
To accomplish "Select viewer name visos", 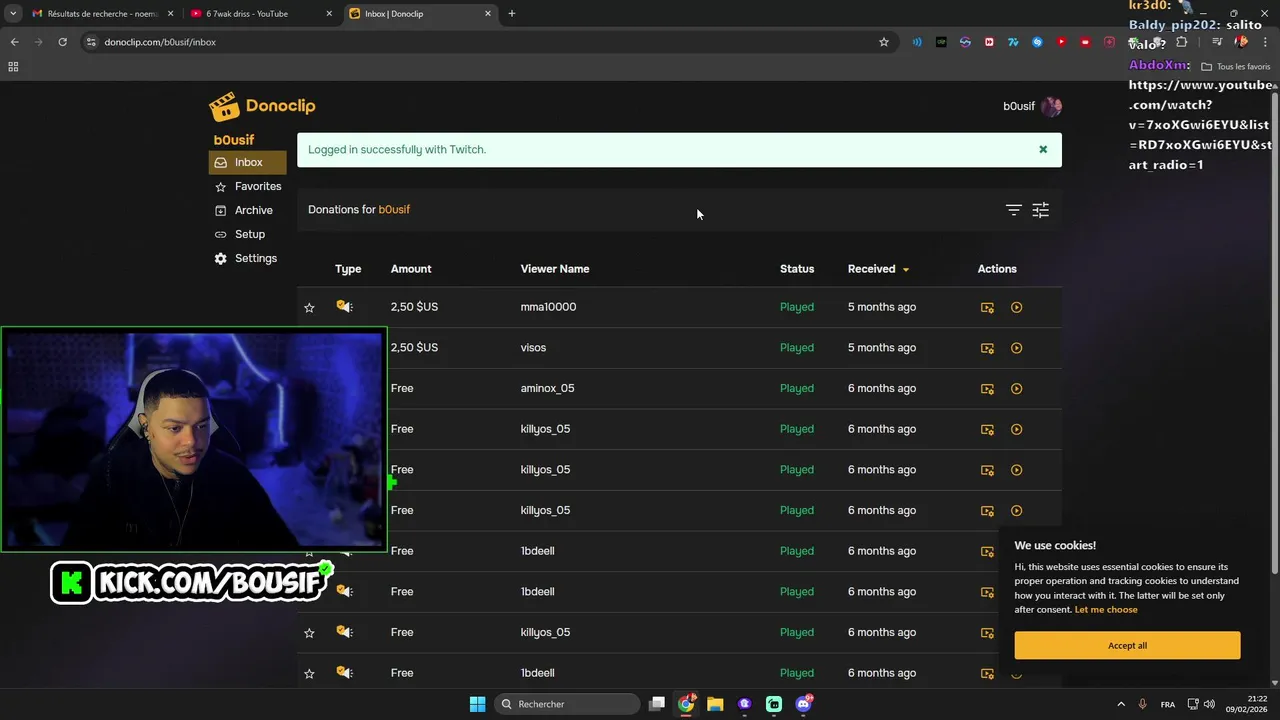I will [x=533, y=347].
